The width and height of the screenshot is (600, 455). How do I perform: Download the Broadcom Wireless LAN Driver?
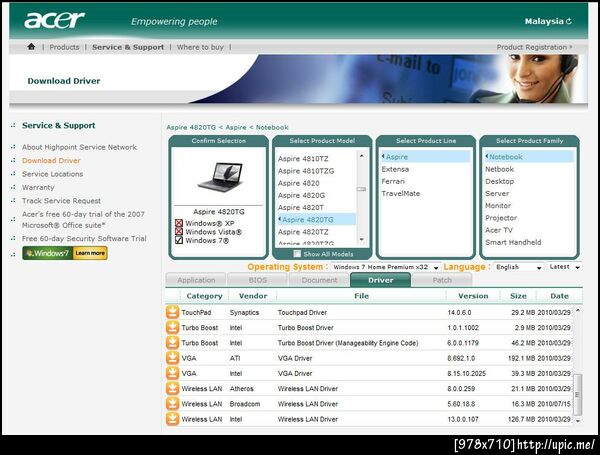click(x=173, y=404)
